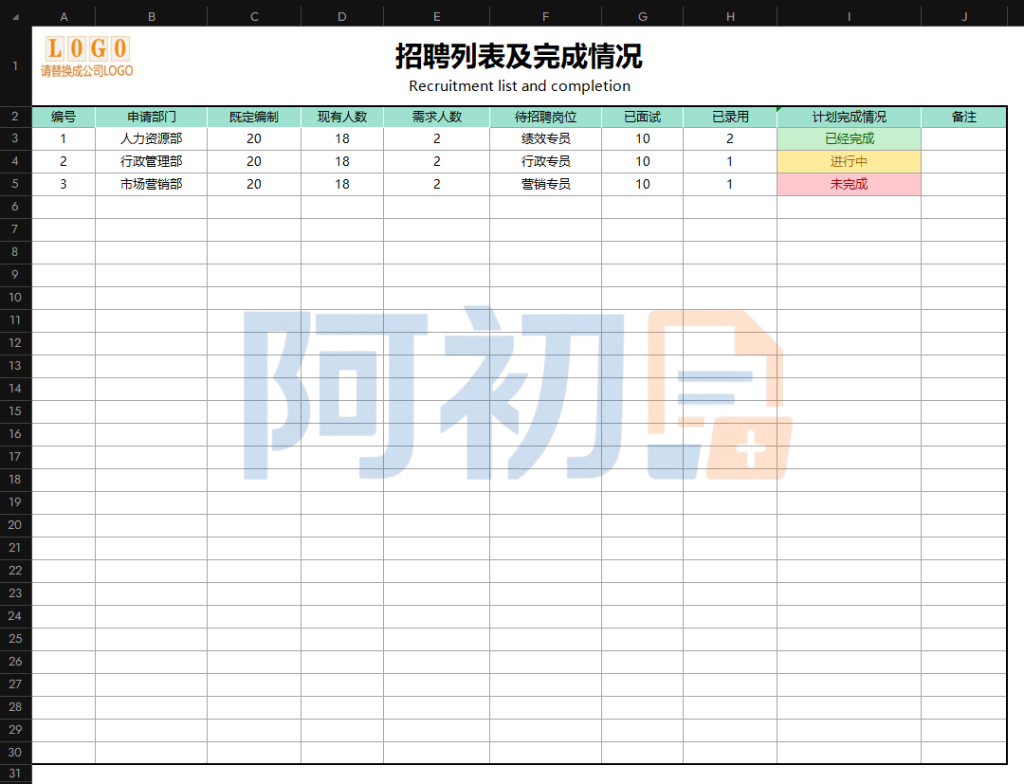Select the 市场营销部 cell
This screenshot has width=1024, height=784.
pyautogui.click(x=152, y=185)
